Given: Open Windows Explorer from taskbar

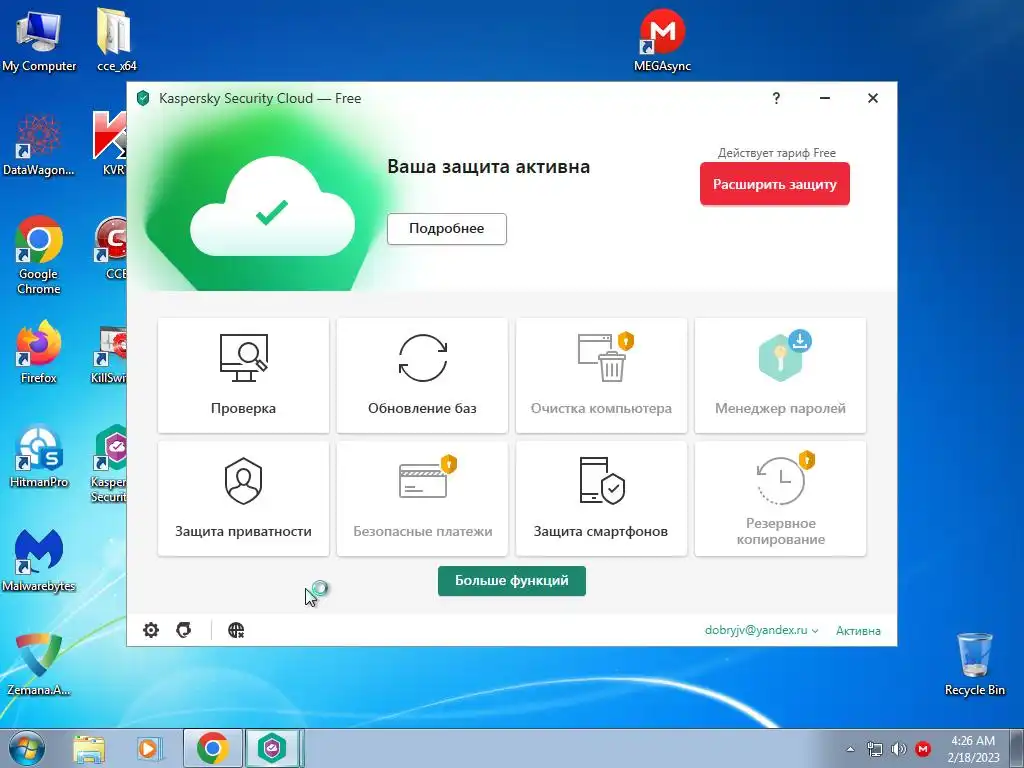Looking at the screenshot, I should click(x=89, y=748).
